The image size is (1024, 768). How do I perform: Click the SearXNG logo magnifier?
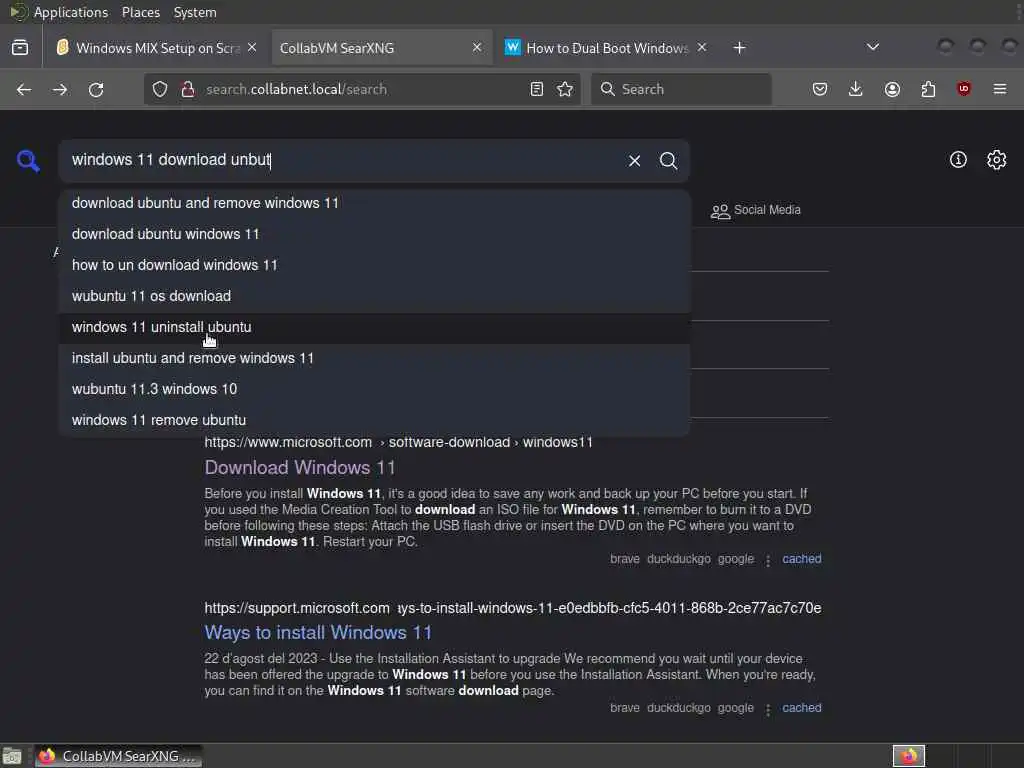point(28,161)
